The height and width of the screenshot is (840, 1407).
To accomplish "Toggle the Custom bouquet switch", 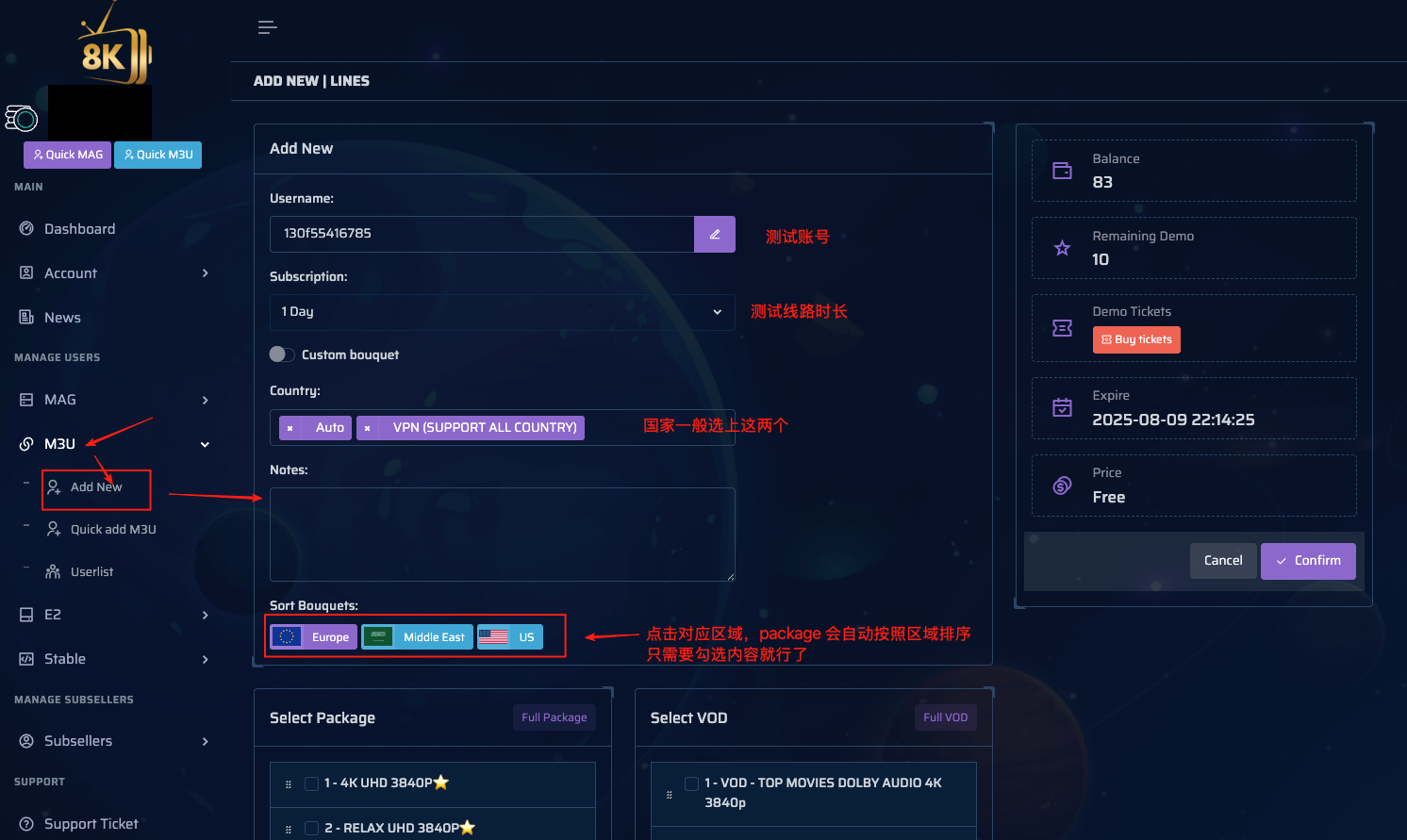I will tap(282, 354).
